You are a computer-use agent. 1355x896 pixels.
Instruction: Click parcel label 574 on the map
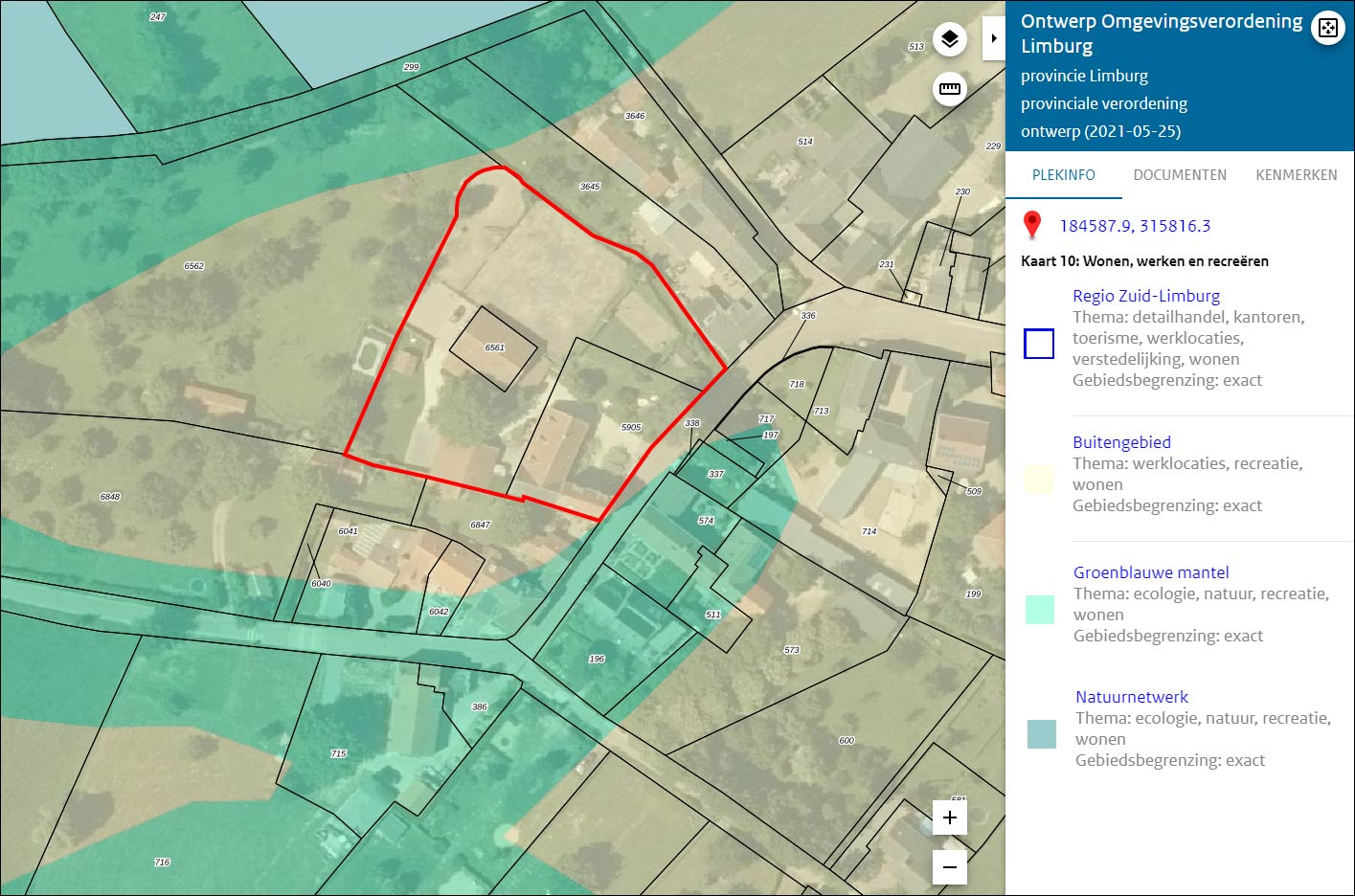[x=706, y=522]
